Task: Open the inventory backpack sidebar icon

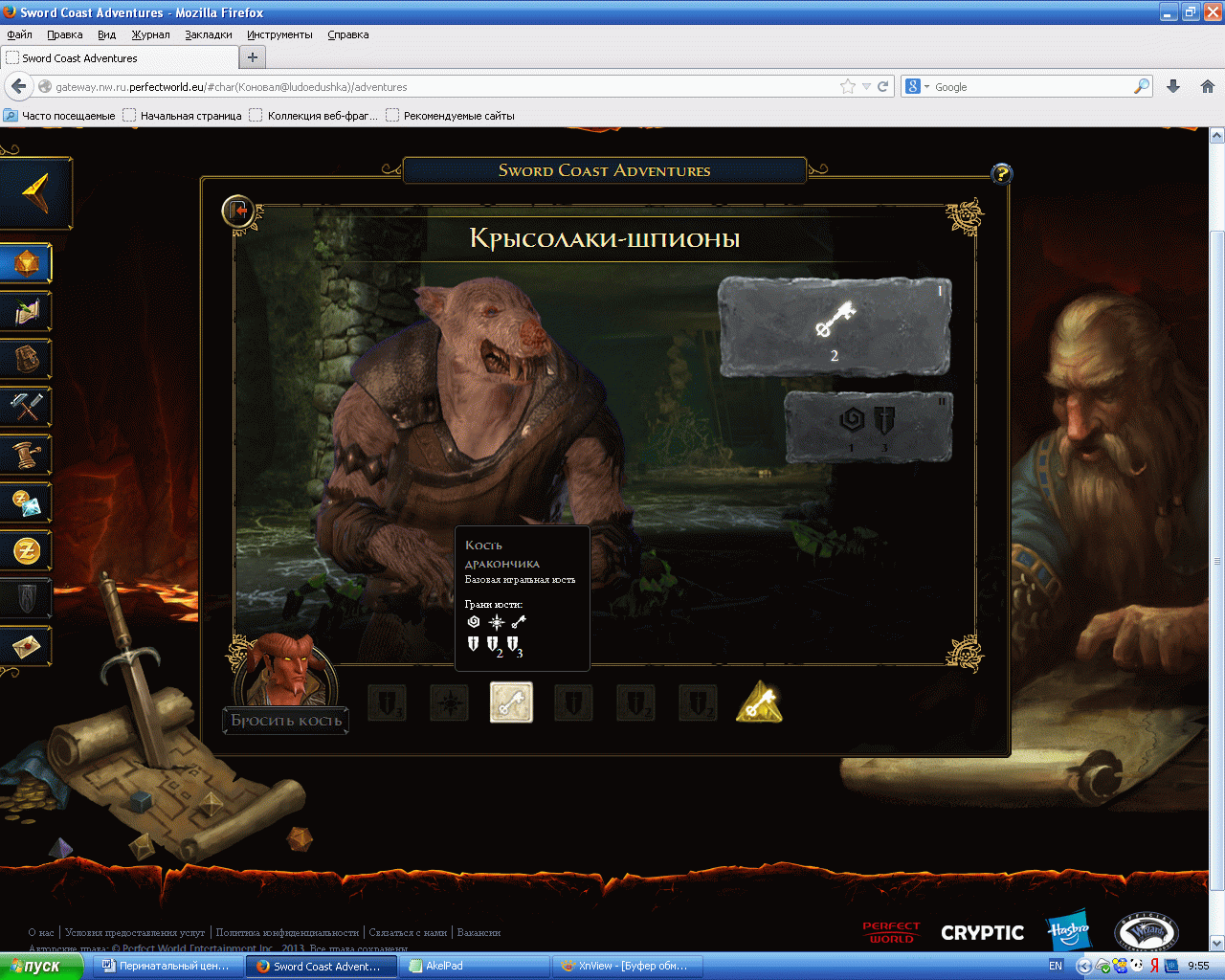Action: 26,359
